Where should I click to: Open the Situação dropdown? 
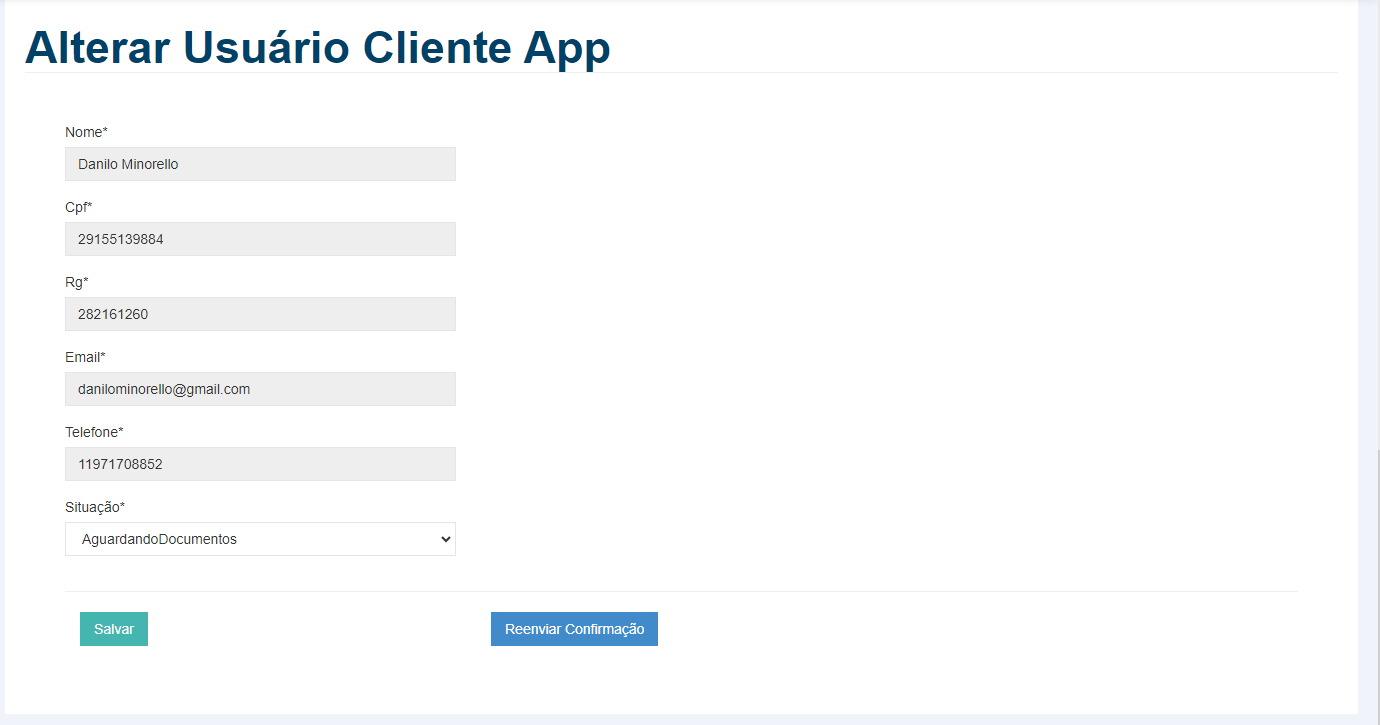coord(260,539)
